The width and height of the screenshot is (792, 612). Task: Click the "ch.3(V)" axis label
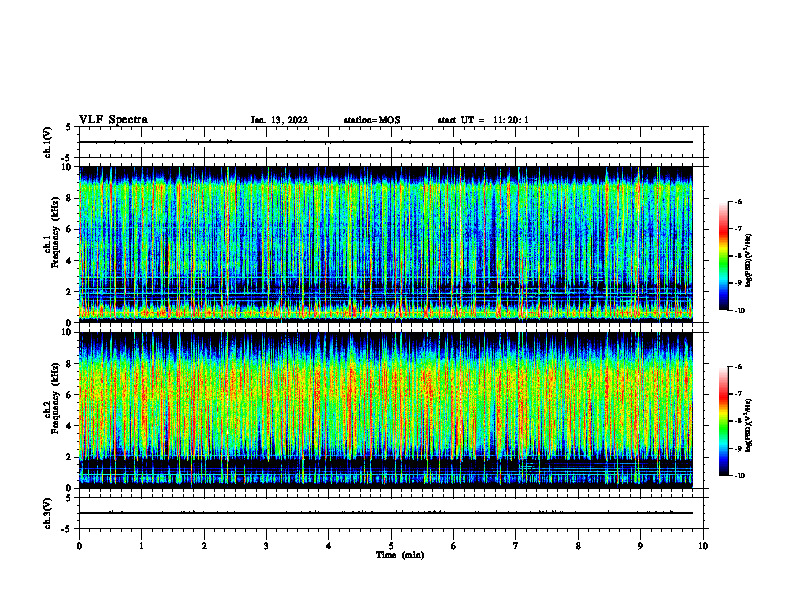click(x=47, y=513)
